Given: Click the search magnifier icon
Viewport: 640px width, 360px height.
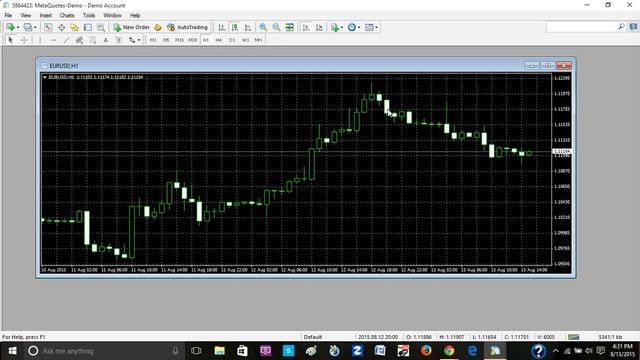Looking at the screenshot, I should pyautogui.click(x=621, y=27).
